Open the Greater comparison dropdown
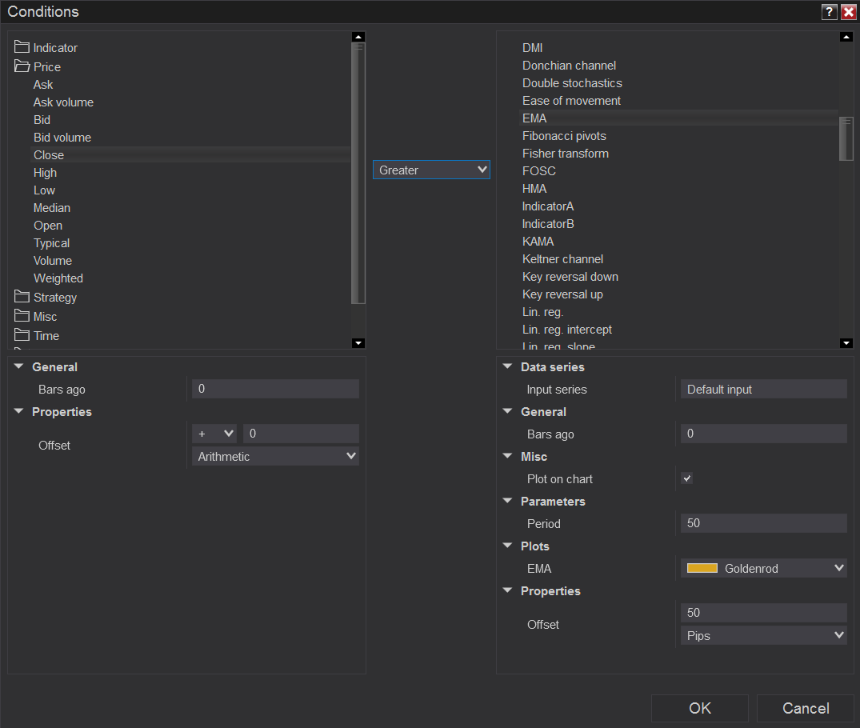The height and width of the screenshot is (728, 860). 431,170
